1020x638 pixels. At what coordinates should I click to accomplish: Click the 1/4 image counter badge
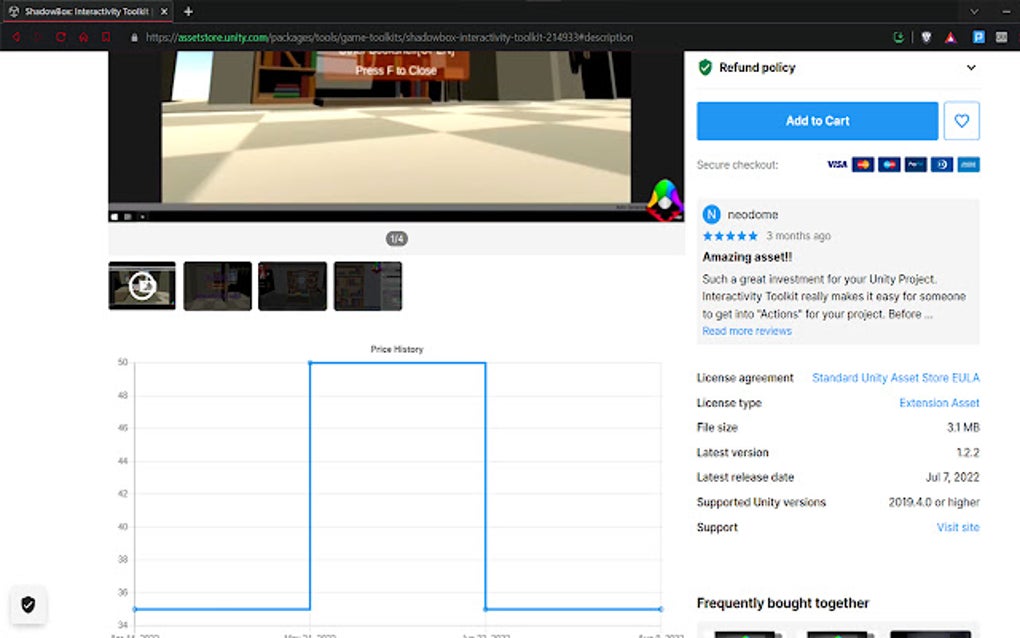pyautogui.click(x=396, y=239)
